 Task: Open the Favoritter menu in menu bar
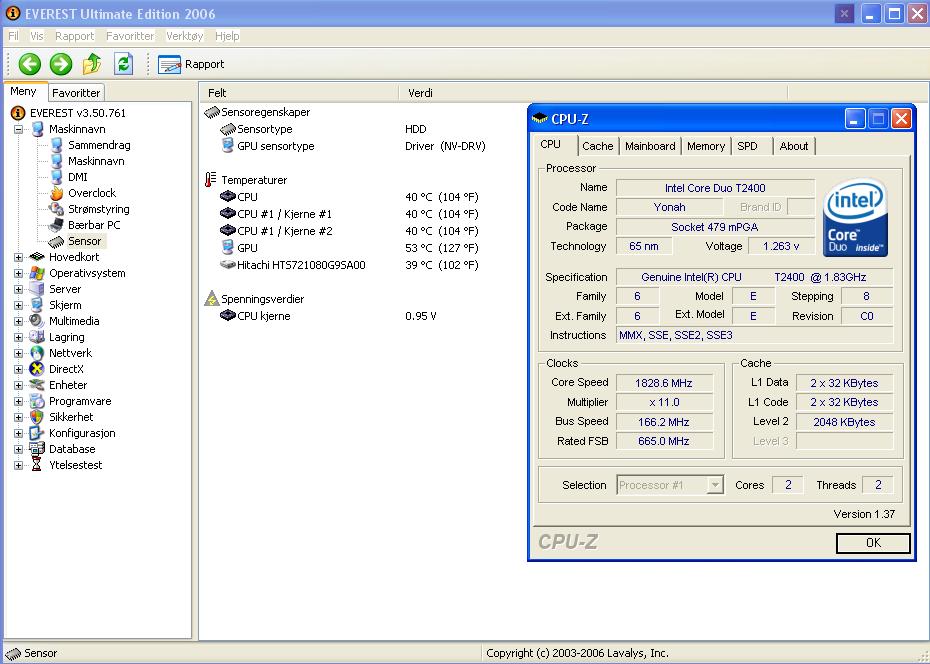tap(130, 36)
